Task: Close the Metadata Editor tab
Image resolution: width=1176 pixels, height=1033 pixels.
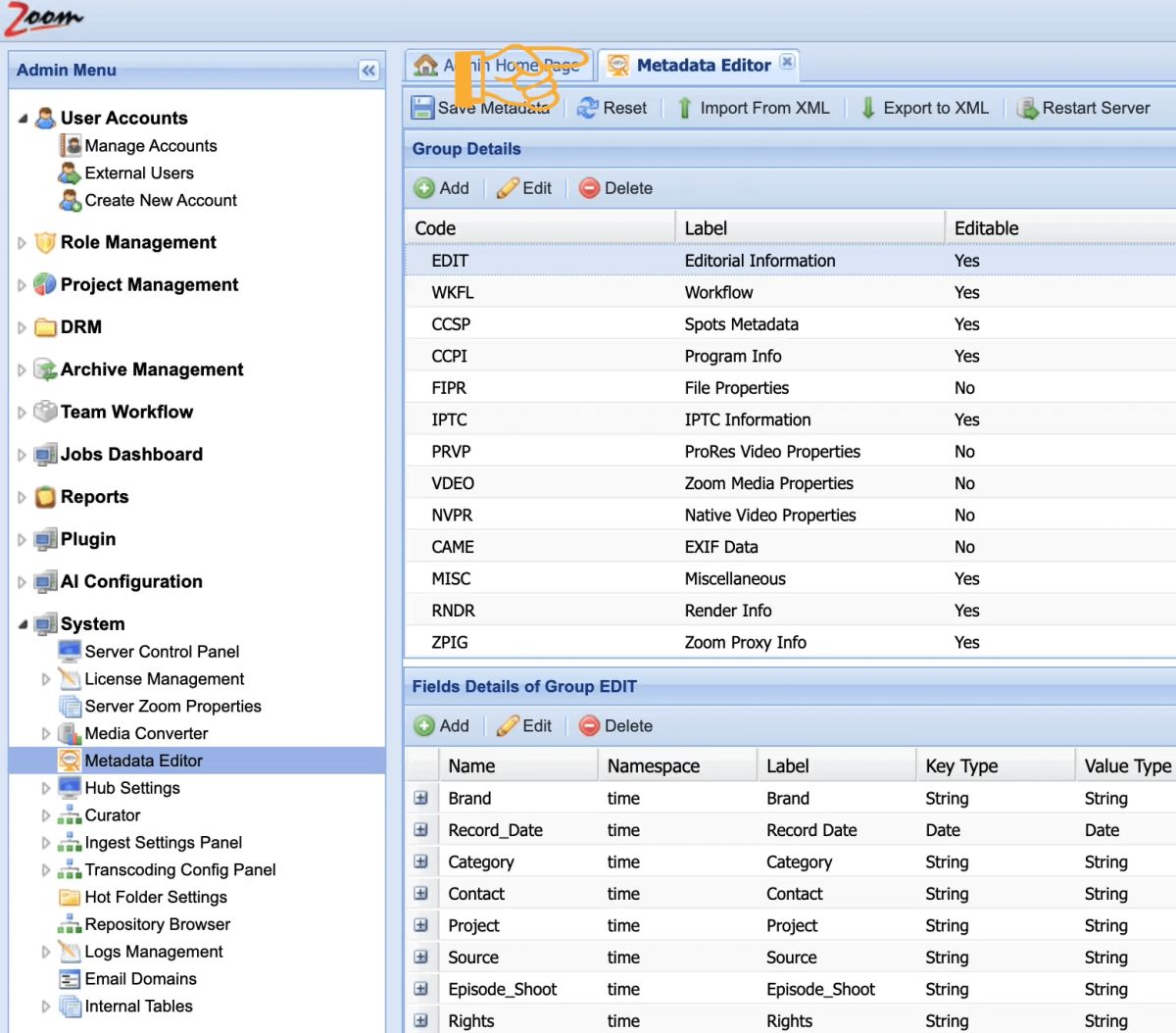Action: [787, 62]
